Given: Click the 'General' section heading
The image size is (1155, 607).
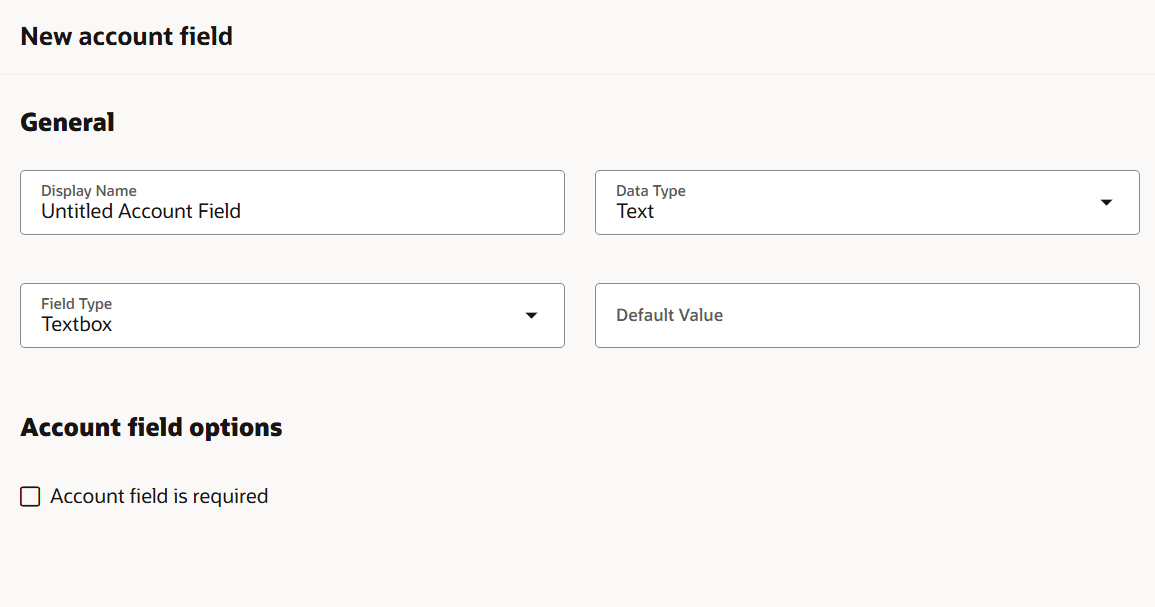Looking at the screenshot, I should point(67,123).
